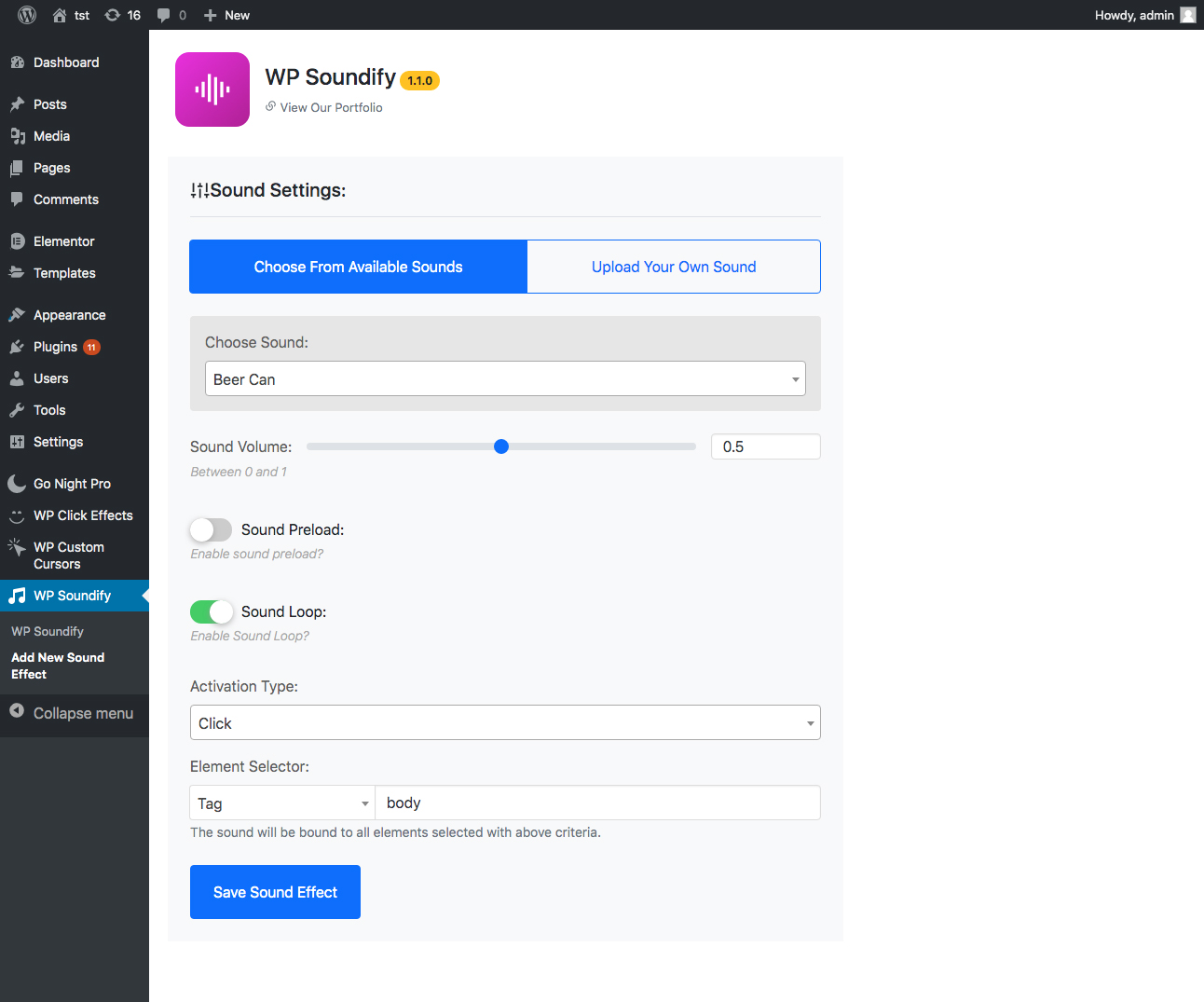The width and height of the screenshot is (1204, 1002).
Task: Select Choose From Available Sounds tab
Action: point(359,268)
